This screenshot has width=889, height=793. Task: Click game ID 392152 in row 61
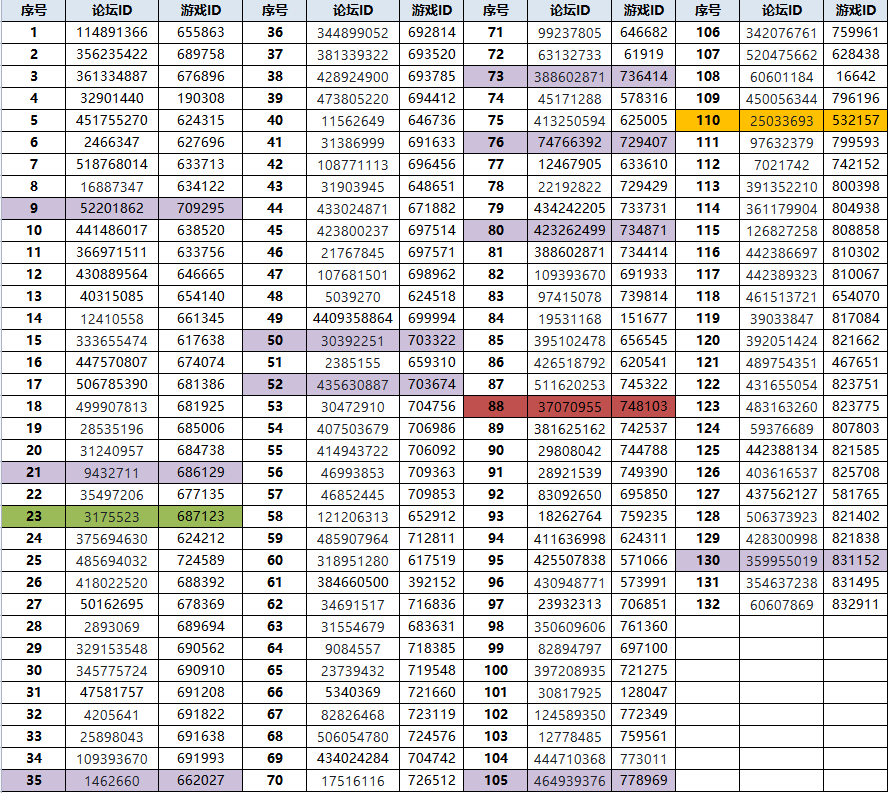pos(431,582)
